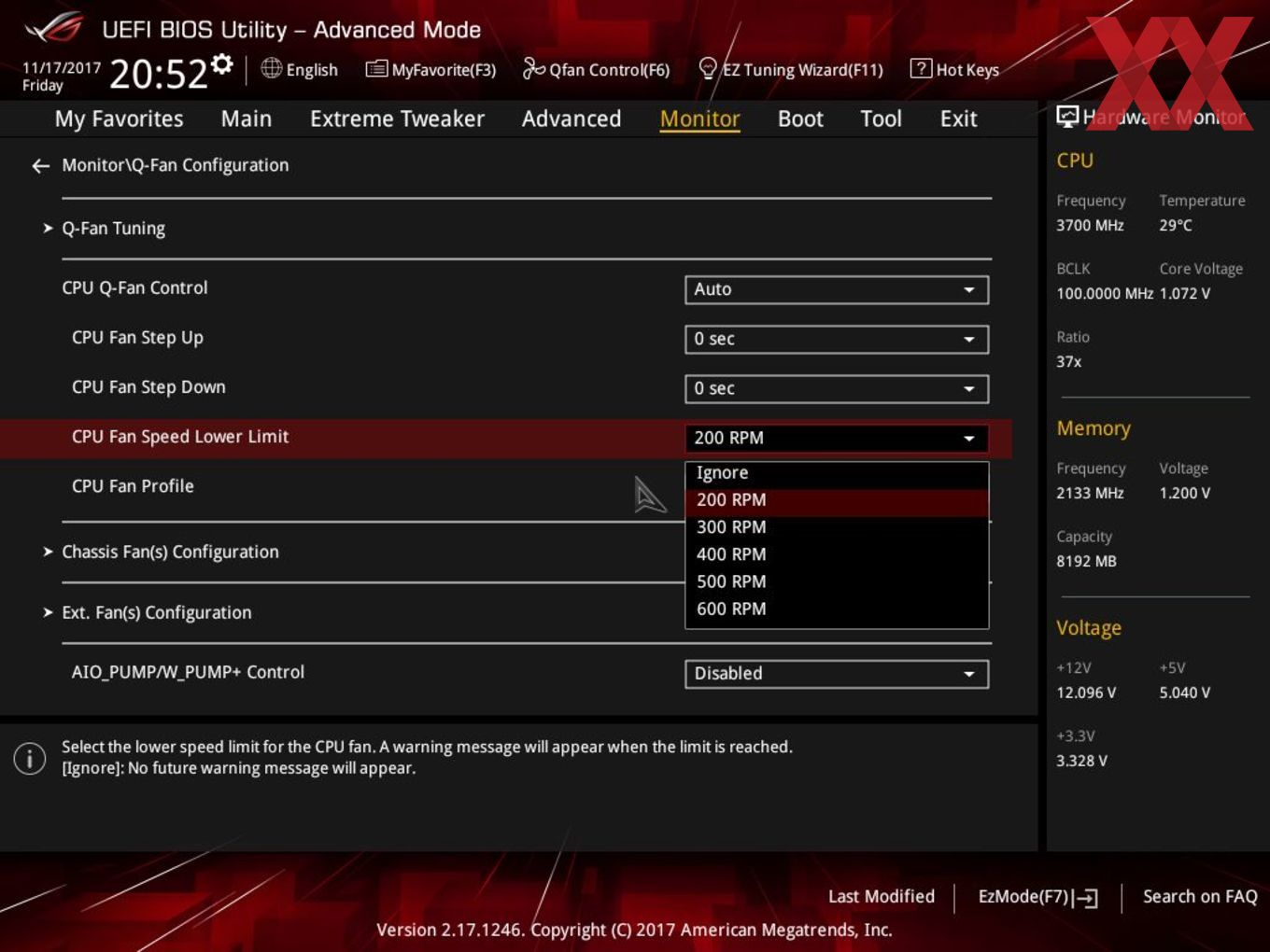The image size is (1270, 952).
Task: Click the Hot Keys question mark icon
Action: (921, 68)
